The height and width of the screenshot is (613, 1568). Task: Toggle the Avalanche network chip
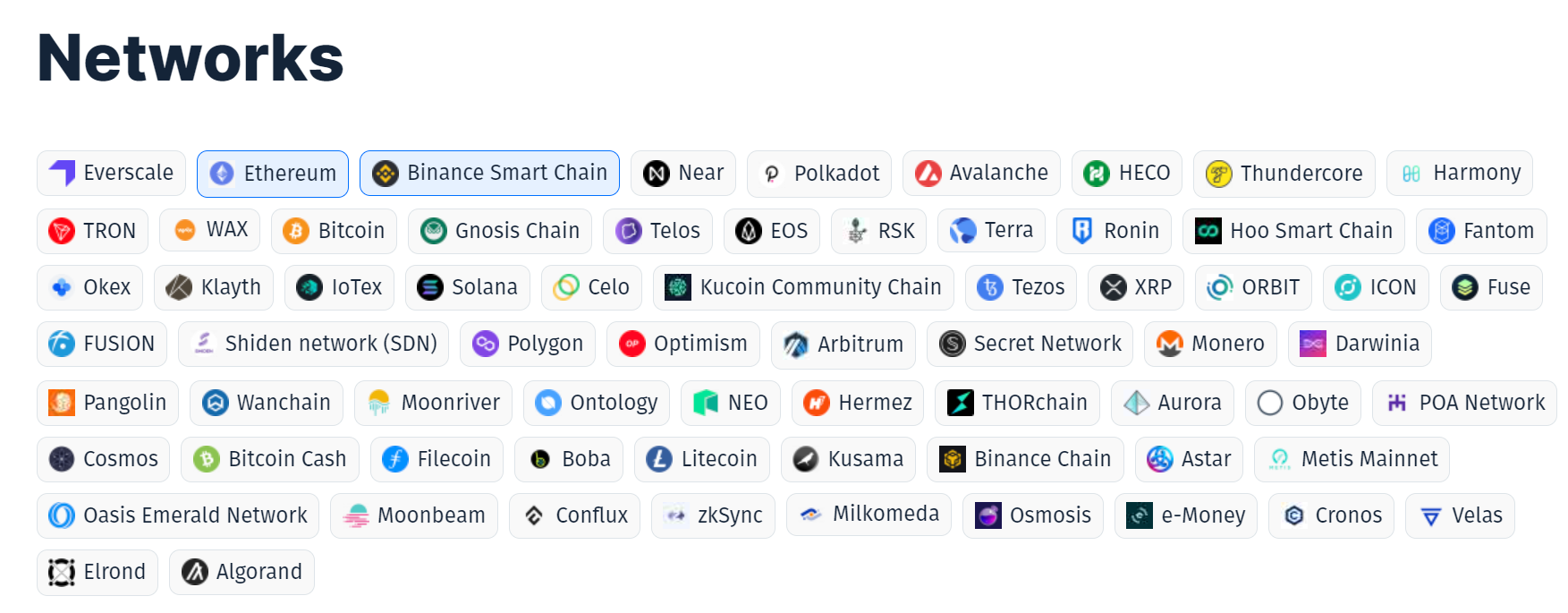(x=981, y=173)
